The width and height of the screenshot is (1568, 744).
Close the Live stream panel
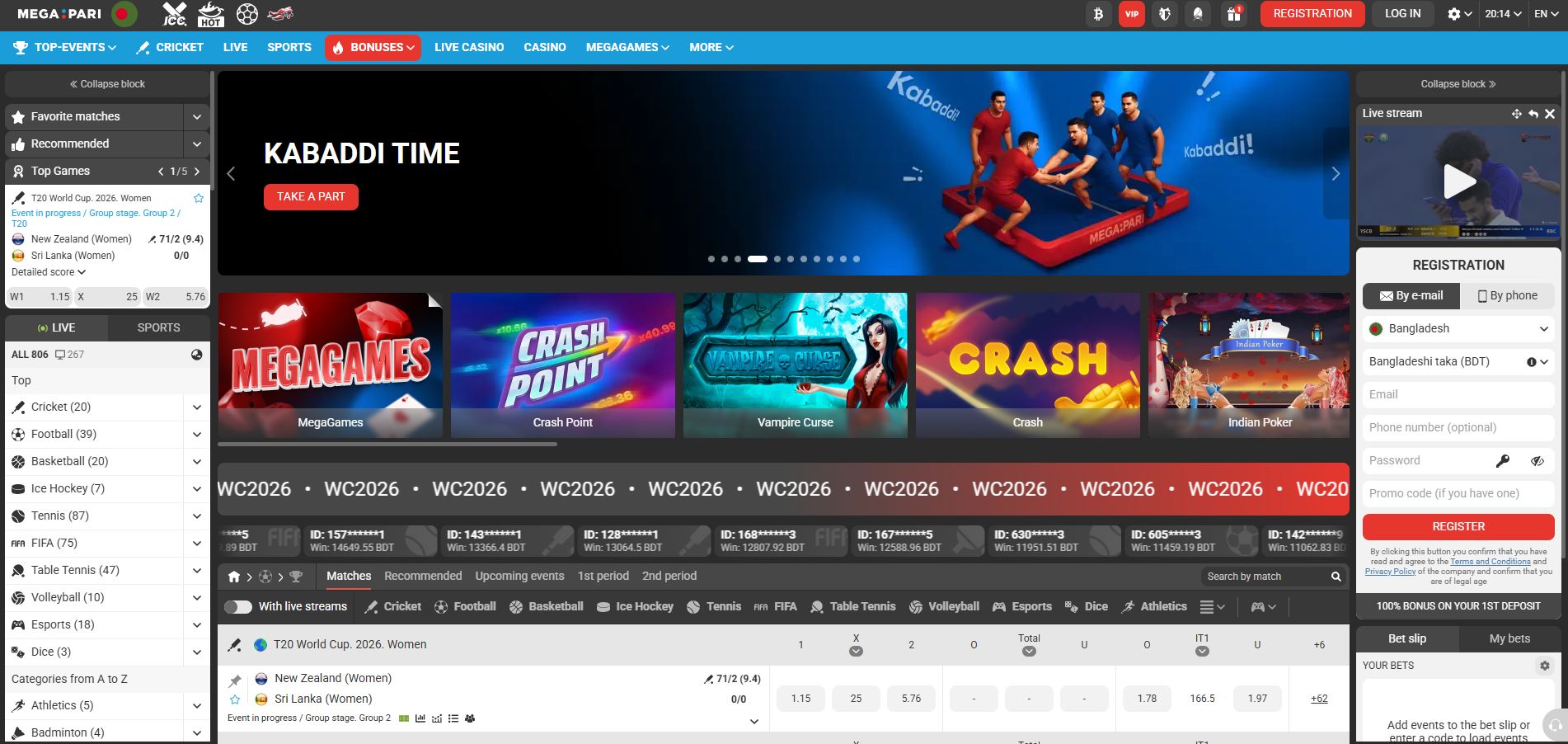tap(1550, 114)
